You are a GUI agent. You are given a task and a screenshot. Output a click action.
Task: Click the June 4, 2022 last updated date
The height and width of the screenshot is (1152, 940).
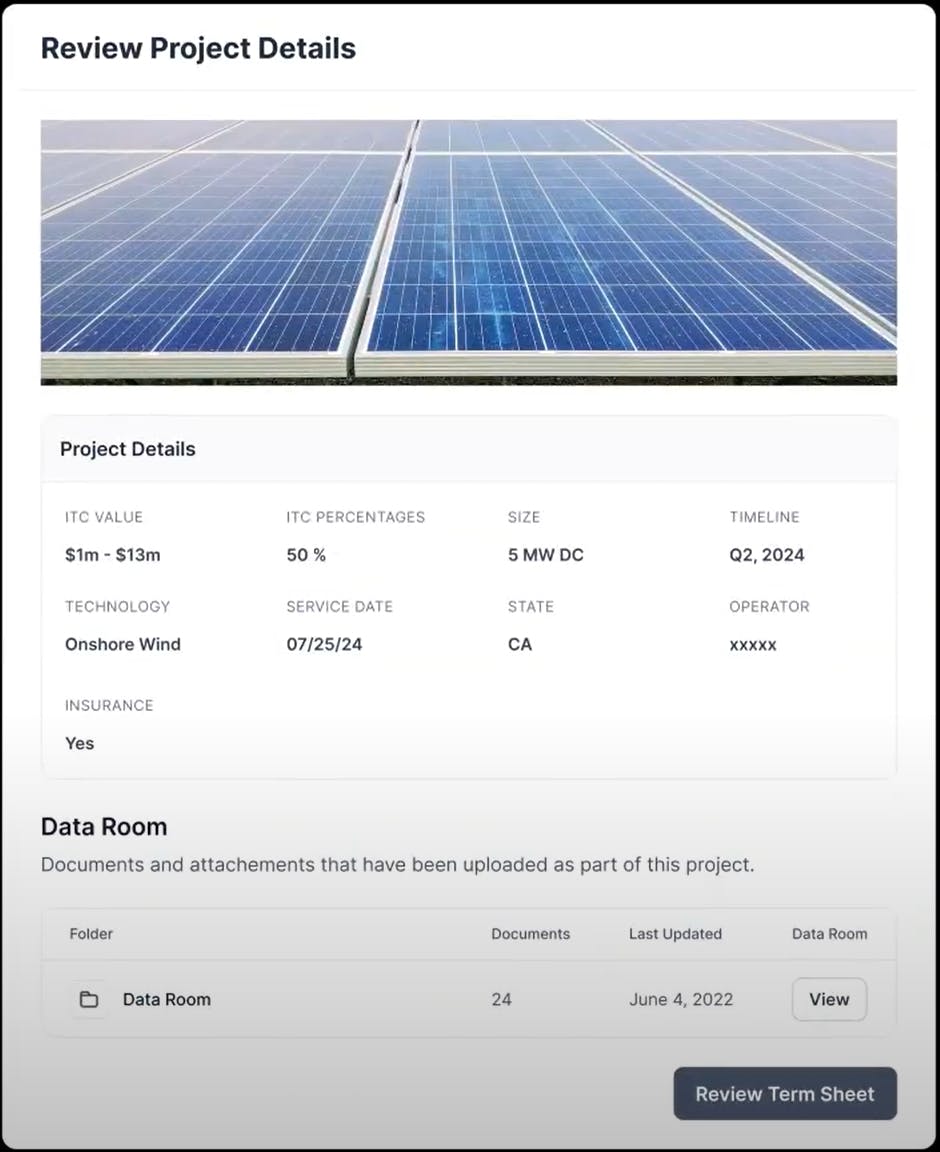coord(681,999)
